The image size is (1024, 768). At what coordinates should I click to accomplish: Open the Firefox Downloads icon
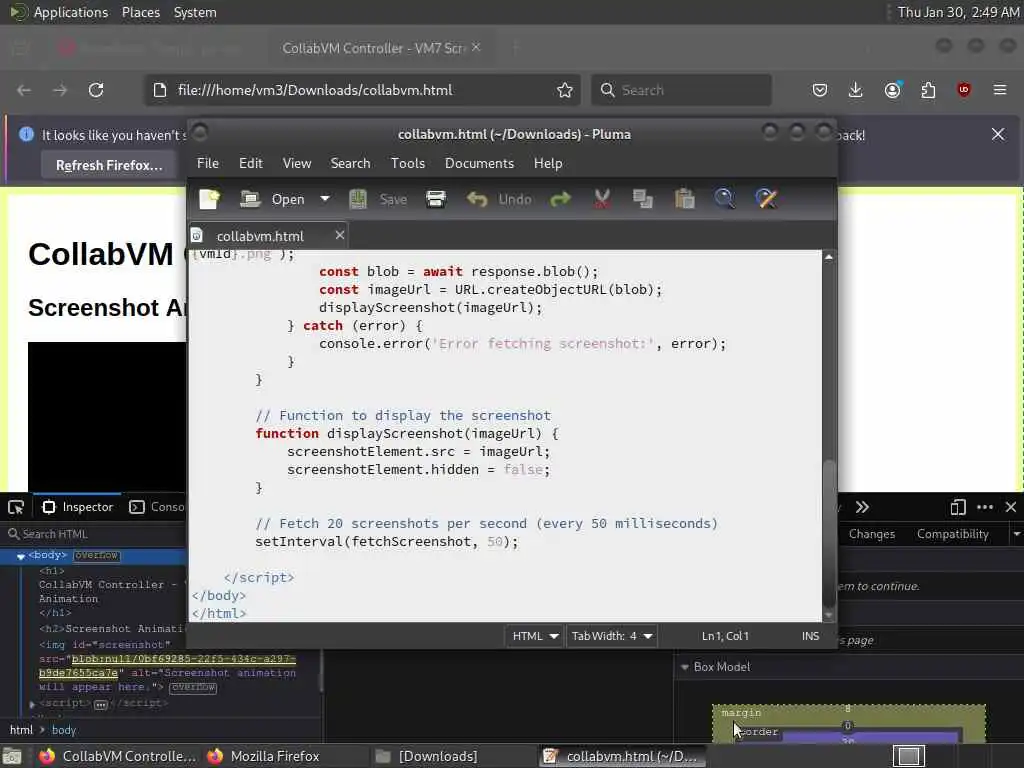(856, 90)
